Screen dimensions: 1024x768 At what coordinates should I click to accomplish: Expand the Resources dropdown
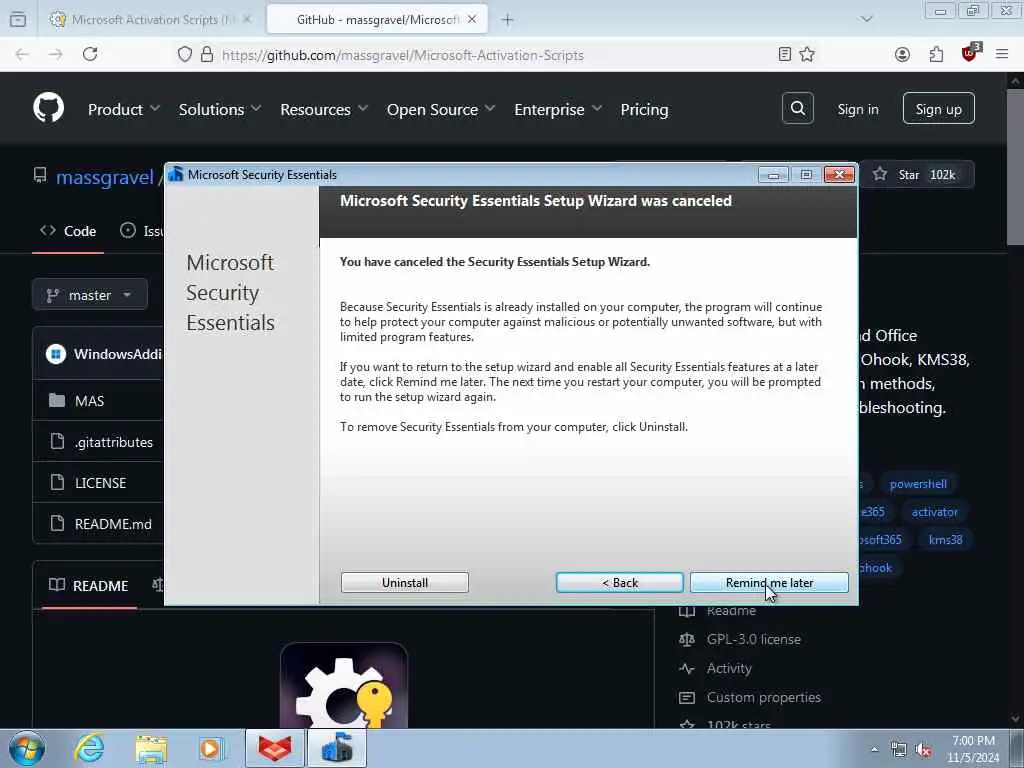pyautogui.click(x=324, y=109)
